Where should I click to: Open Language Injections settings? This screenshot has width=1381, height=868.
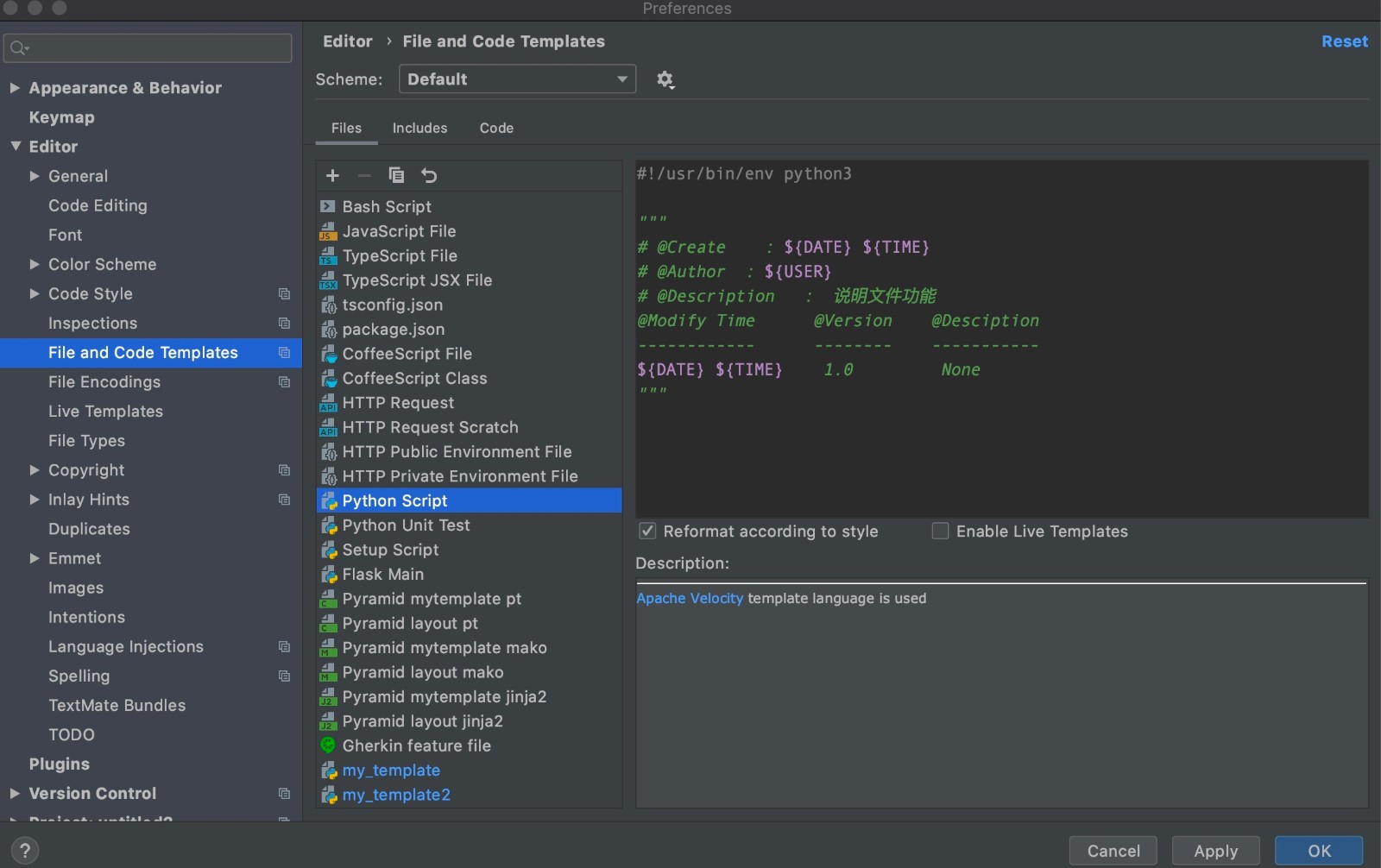(x=126, y=647)
